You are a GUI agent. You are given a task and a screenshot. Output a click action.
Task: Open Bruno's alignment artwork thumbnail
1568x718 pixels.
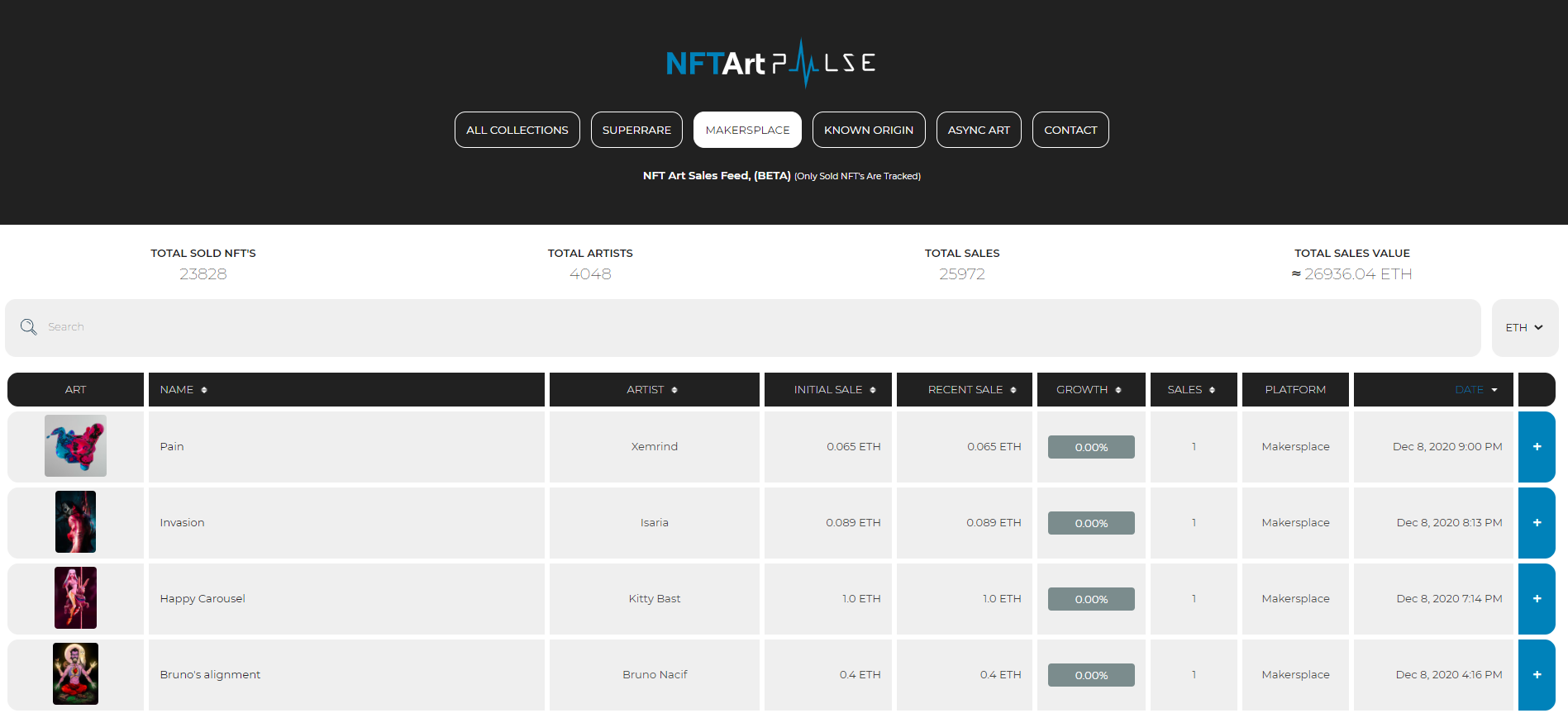coord(75,674)
